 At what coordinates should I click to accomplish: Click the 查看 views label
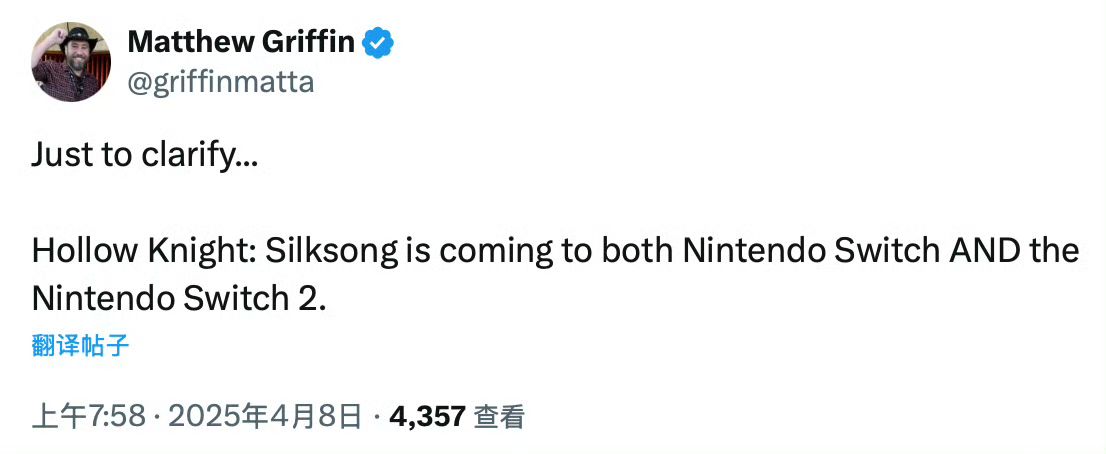pyautogui.click(x=499, y=417)
